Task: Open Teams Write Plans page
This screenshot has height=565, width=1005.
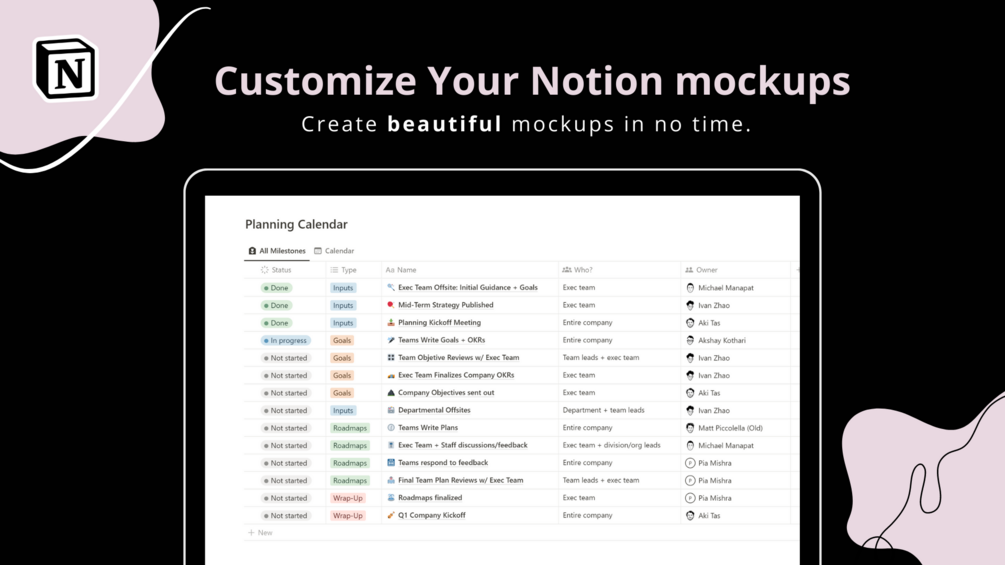Action: click(x=428, y=428)
